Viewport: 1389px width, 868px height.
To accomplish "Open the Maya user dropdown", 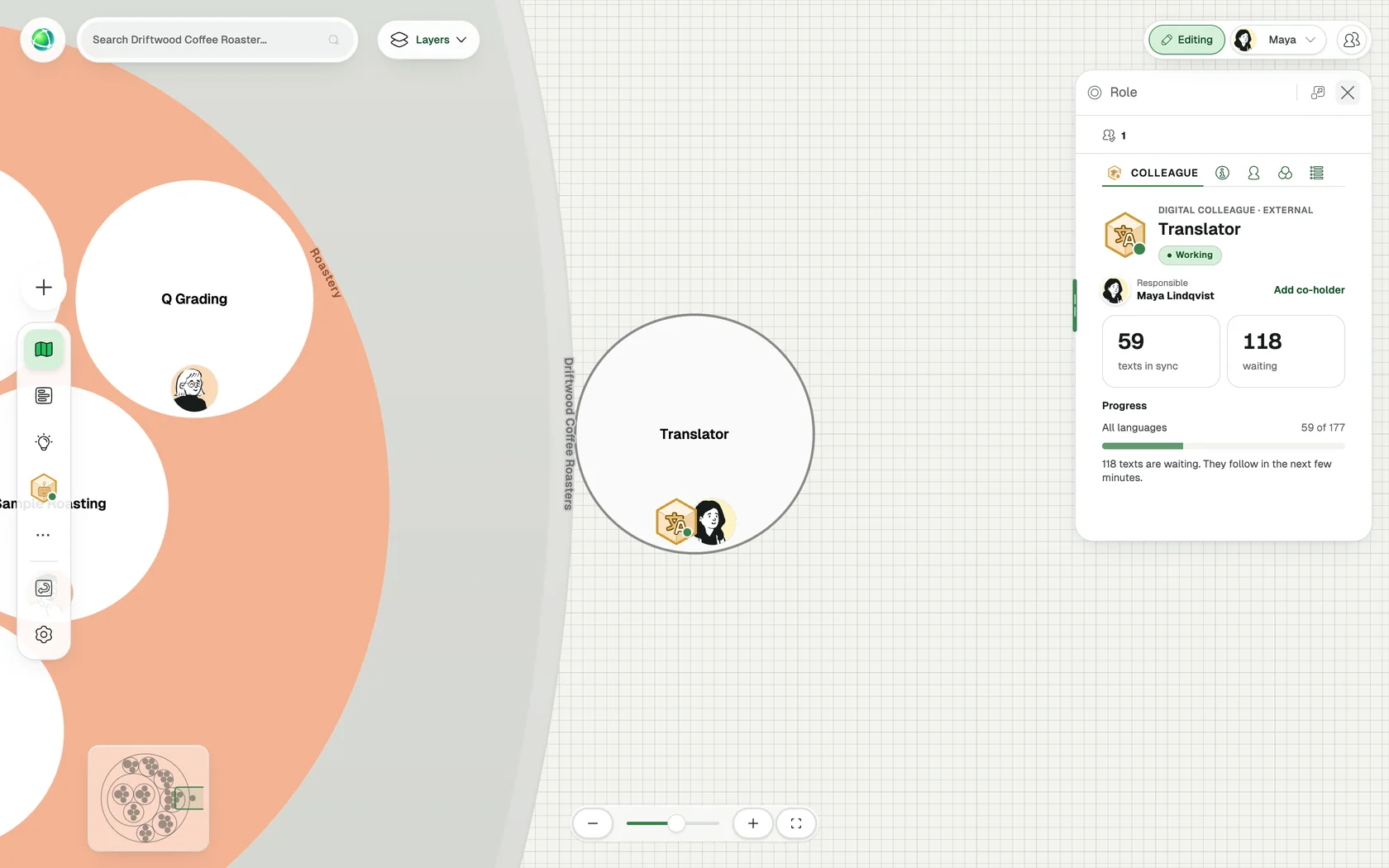I will [x=1278, y=40].
